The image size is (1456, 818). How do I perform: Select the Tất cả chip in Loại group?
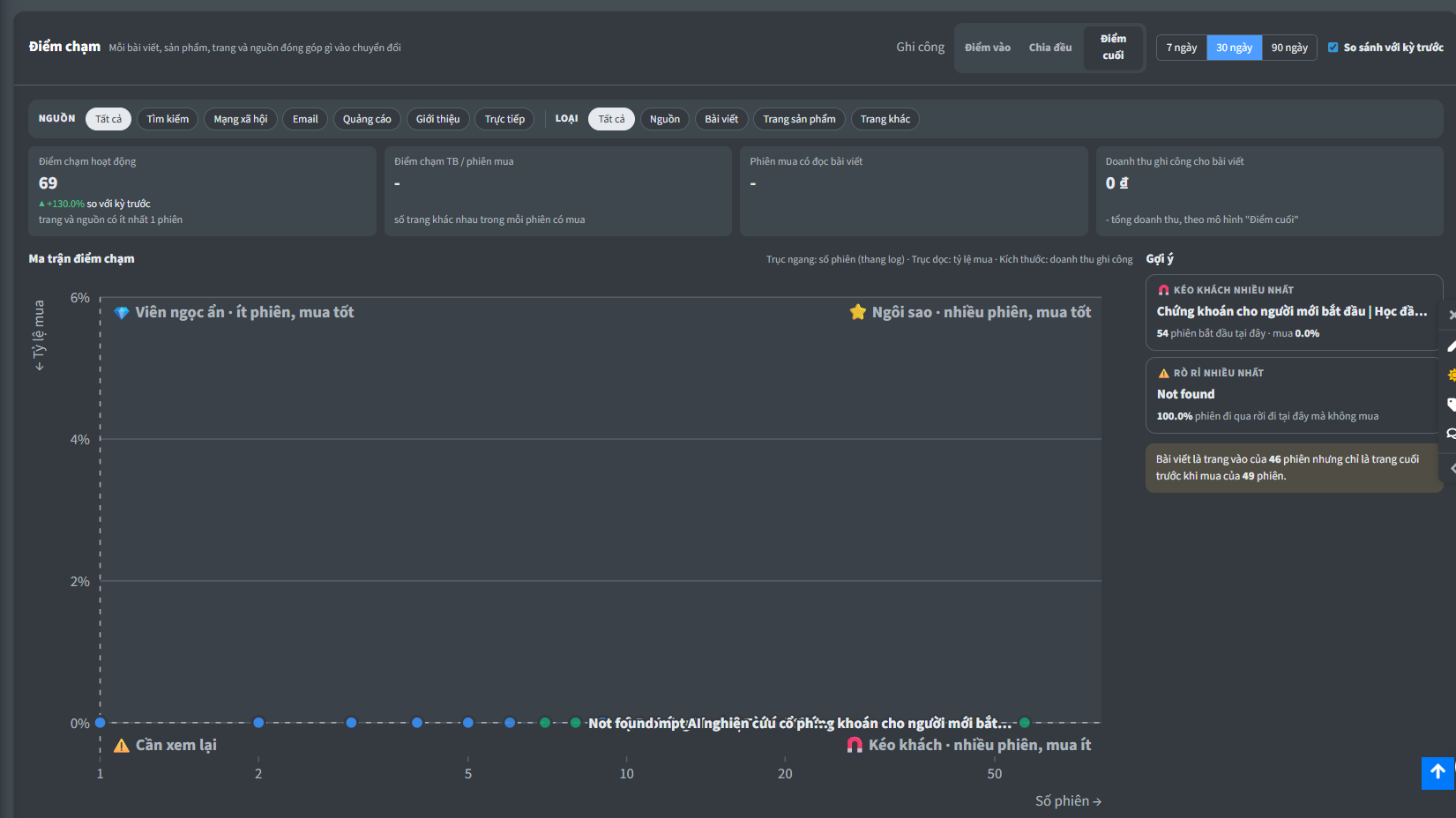coord(611,119)
